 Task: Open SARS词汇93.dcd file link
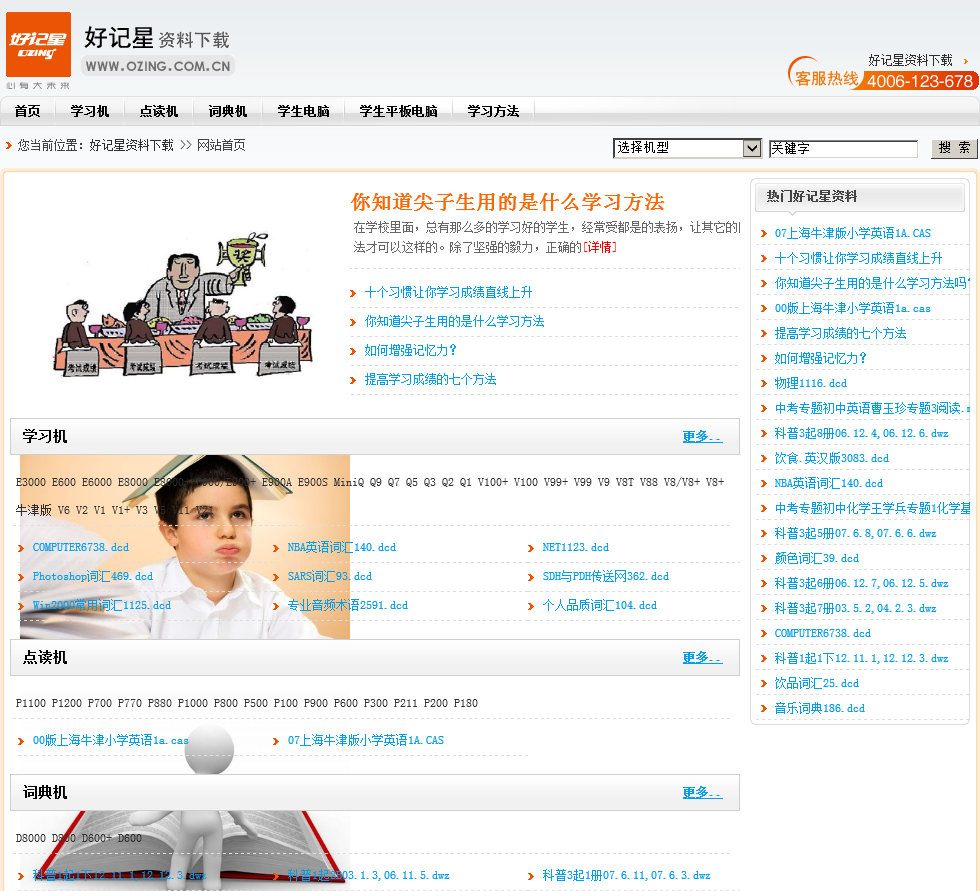click(329, 576)
